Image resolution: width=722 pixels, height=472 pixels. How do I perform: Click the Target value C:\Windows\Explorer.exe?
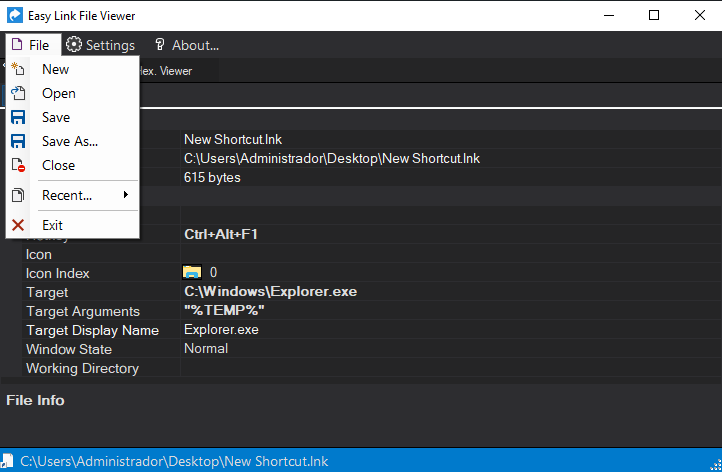click(x=270, y=291)
